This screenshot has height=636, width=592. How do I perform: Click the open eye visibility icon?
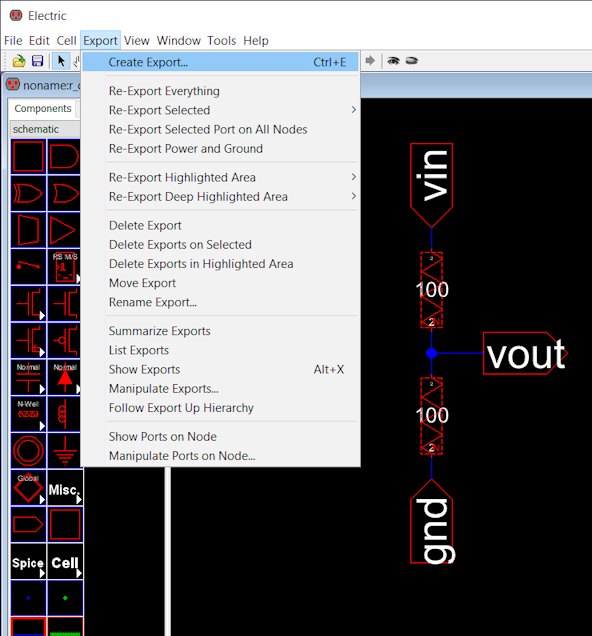tap(393, 61)
